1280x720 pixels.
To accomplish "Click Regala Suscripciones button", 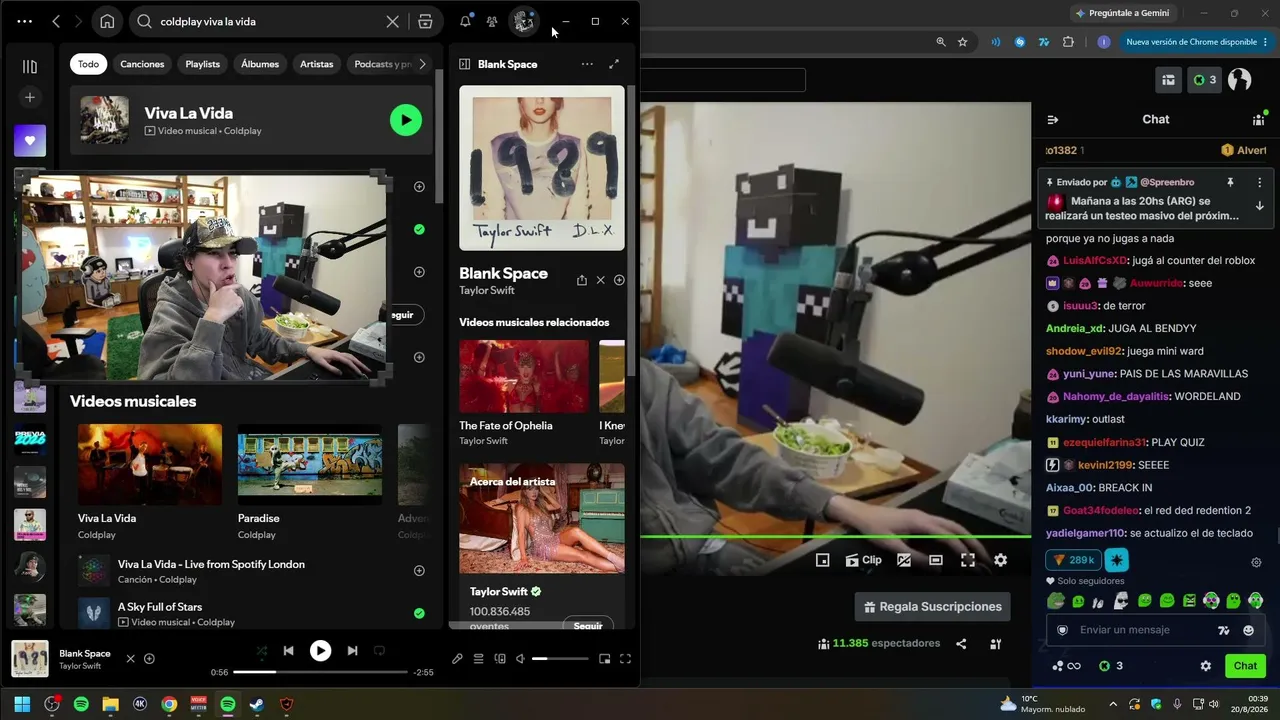I will pos(932,607).
